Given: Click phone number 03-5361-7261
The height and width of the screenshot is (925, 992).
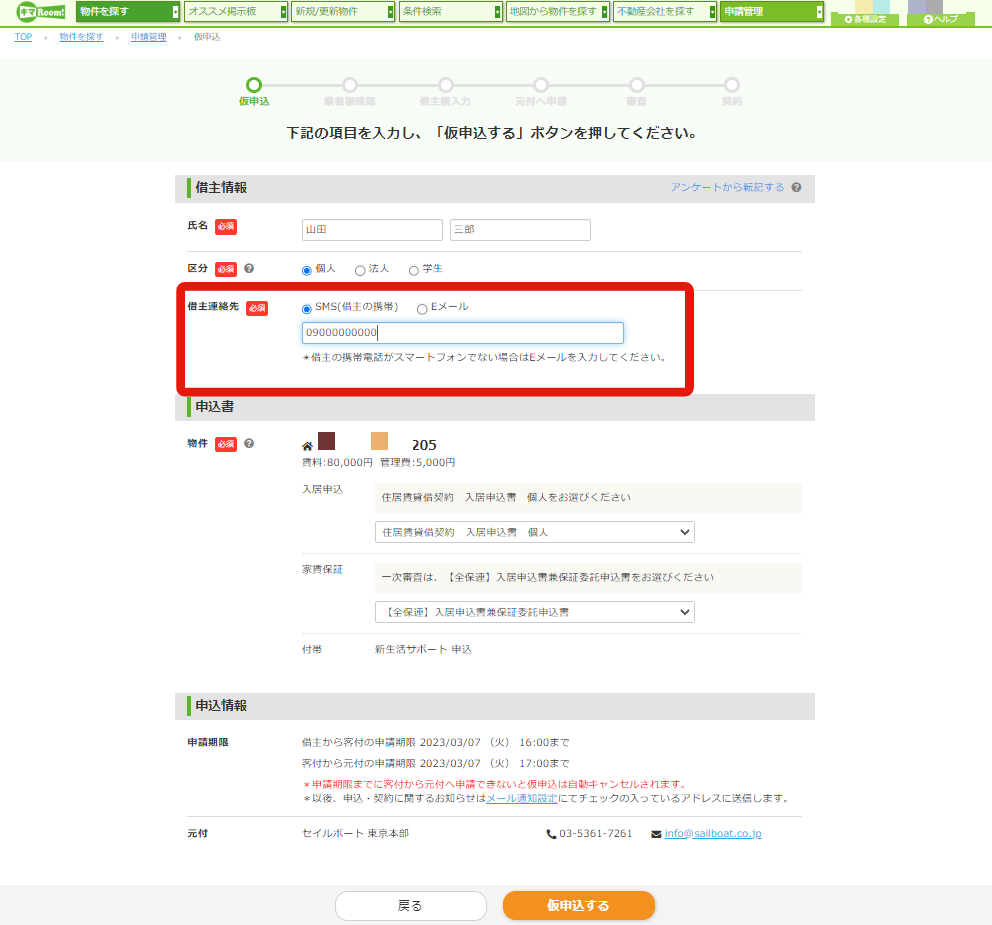Looking at the screenshot, I should (595, 833).
